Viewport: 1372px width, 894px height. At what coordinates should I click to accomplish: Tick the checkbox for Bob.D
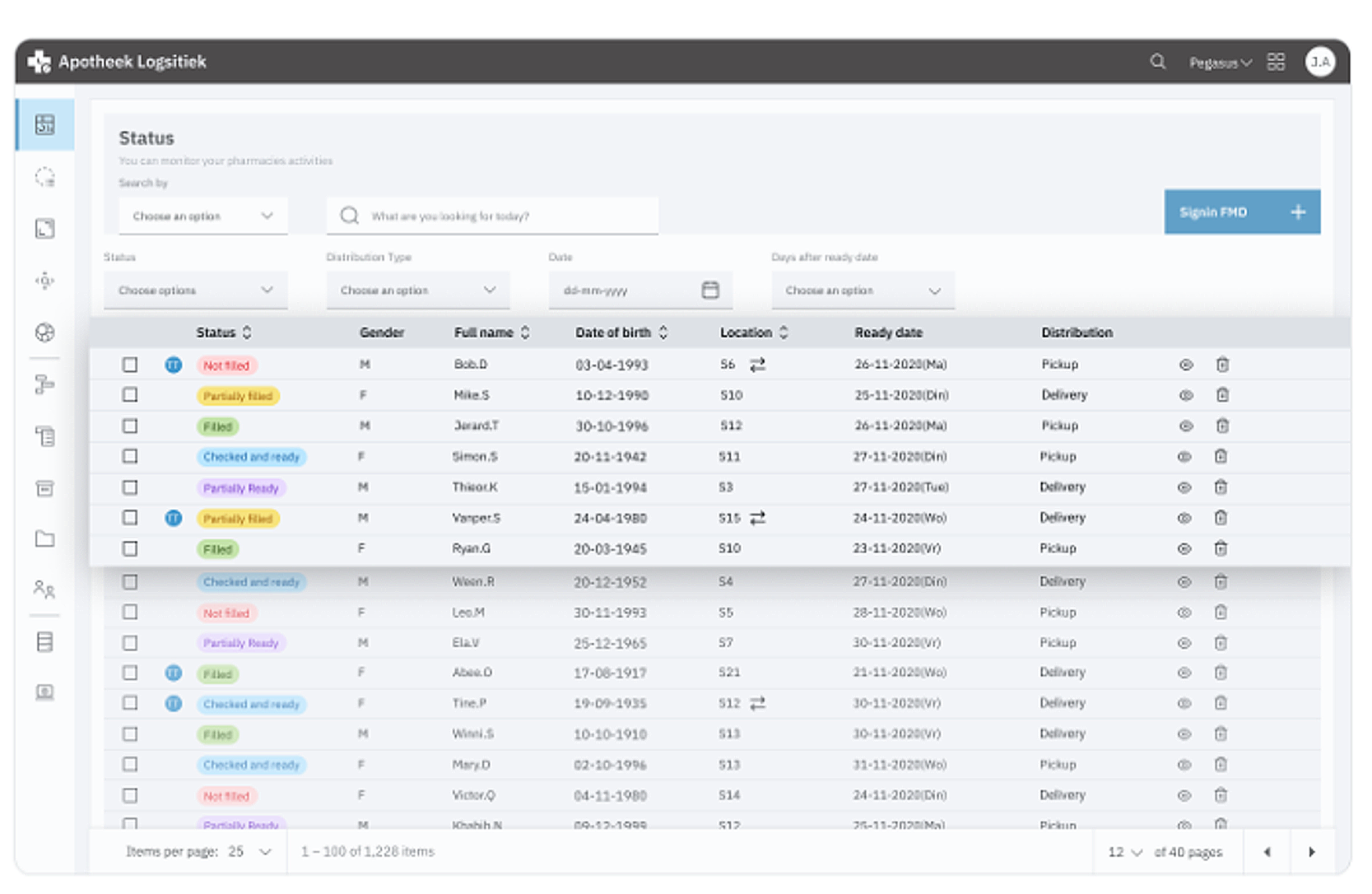[x=130, y=365]
